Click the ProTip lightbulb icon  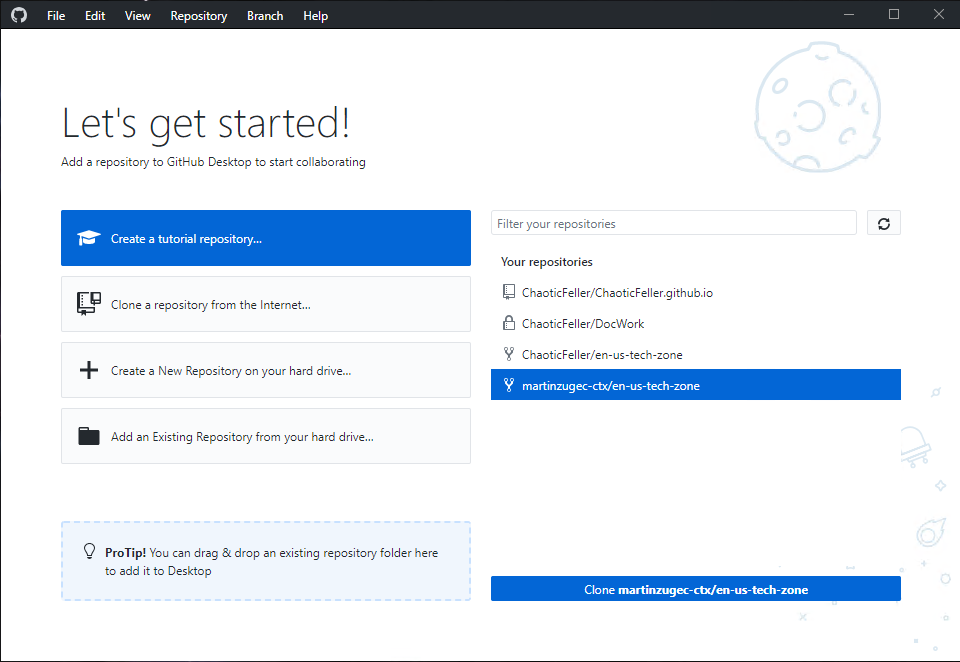coord(89,550)
